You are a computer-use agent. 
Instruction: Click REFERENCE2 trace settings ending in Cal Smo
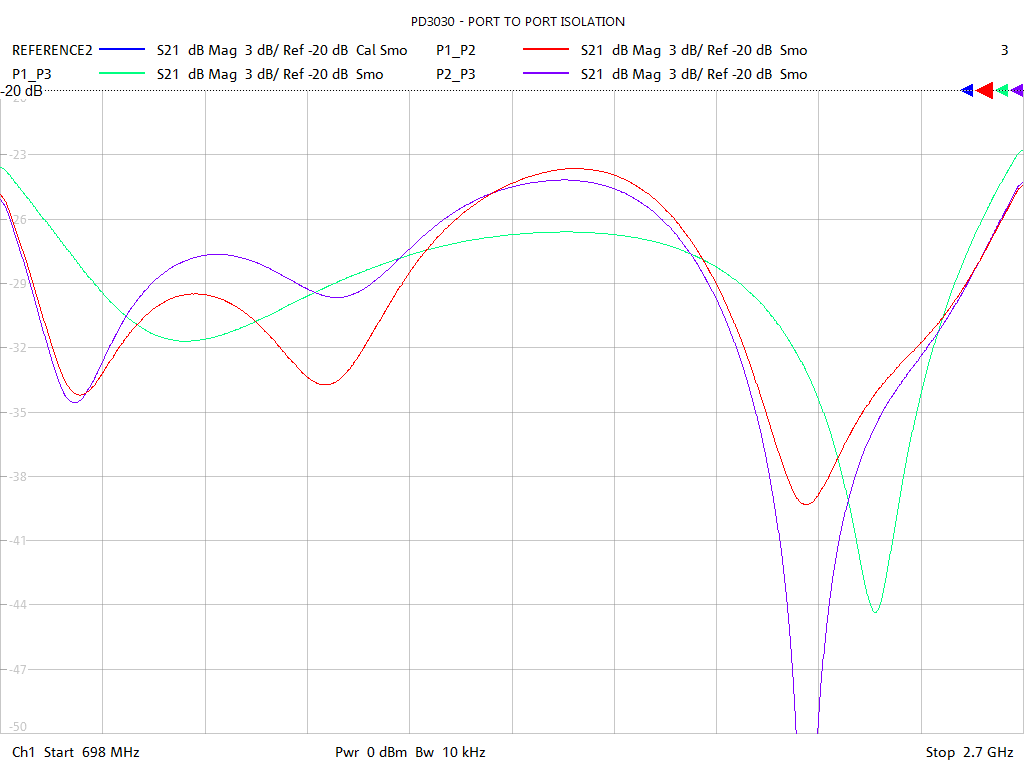click(282, 50)
